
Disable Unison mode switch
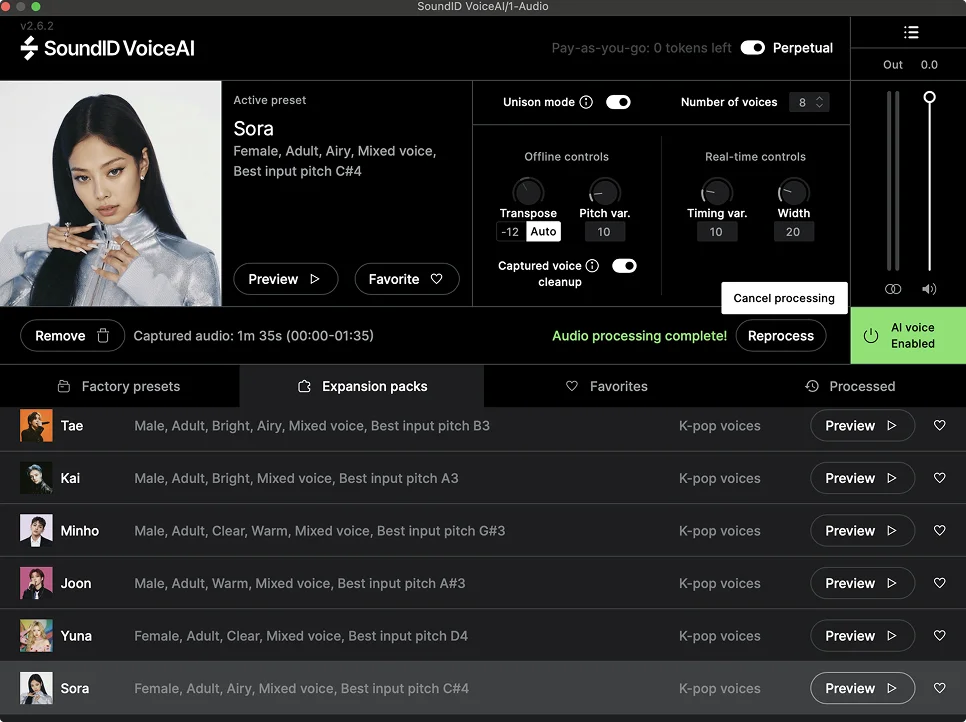point(618,102)
